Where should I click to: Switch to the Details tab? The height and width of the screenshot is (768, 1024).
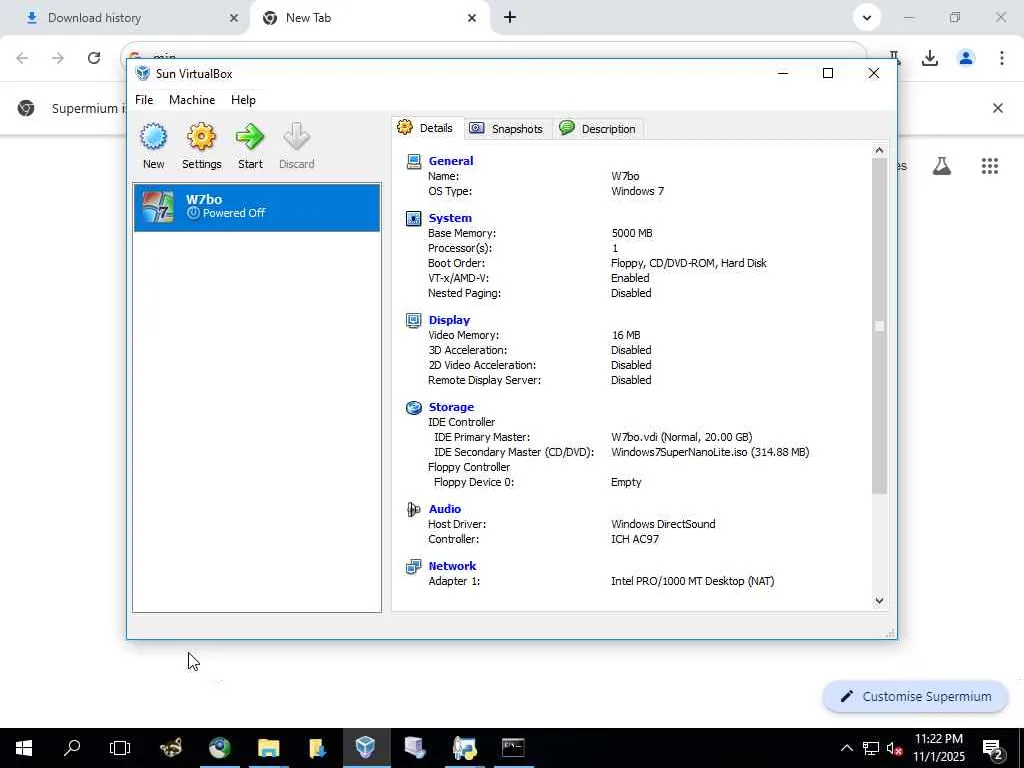[426, 128]
